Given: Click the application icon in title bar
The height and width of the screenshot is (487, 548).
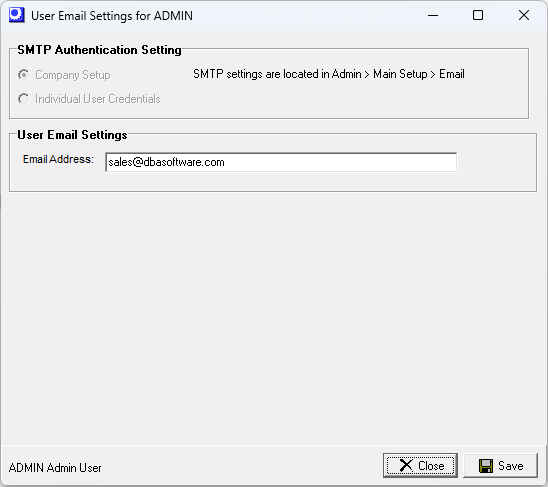Looking at the screenshot, I should click(16, 15).
